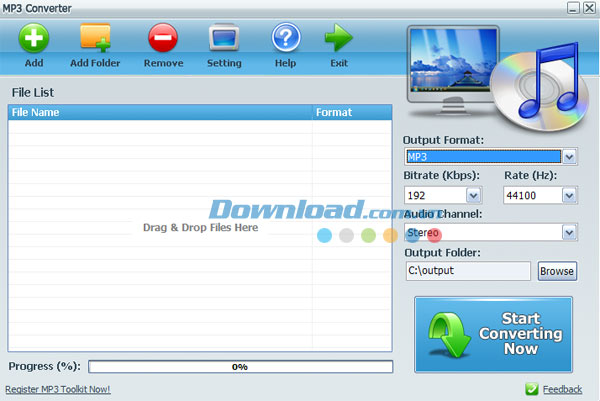This screenshot has height=401, width=600.
Task: Close the MP3 Converter window
Action: [x=589, y=8]
